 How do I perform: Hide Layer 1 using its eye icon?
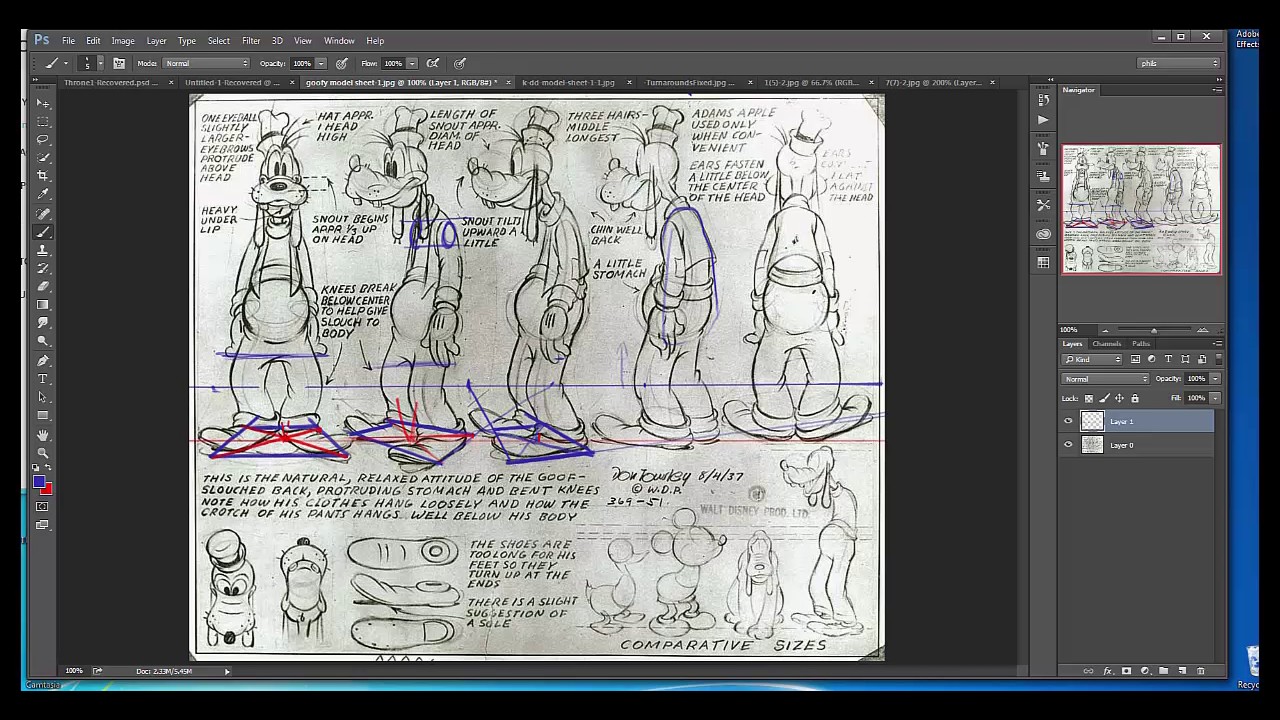(x=1068, y=421)
